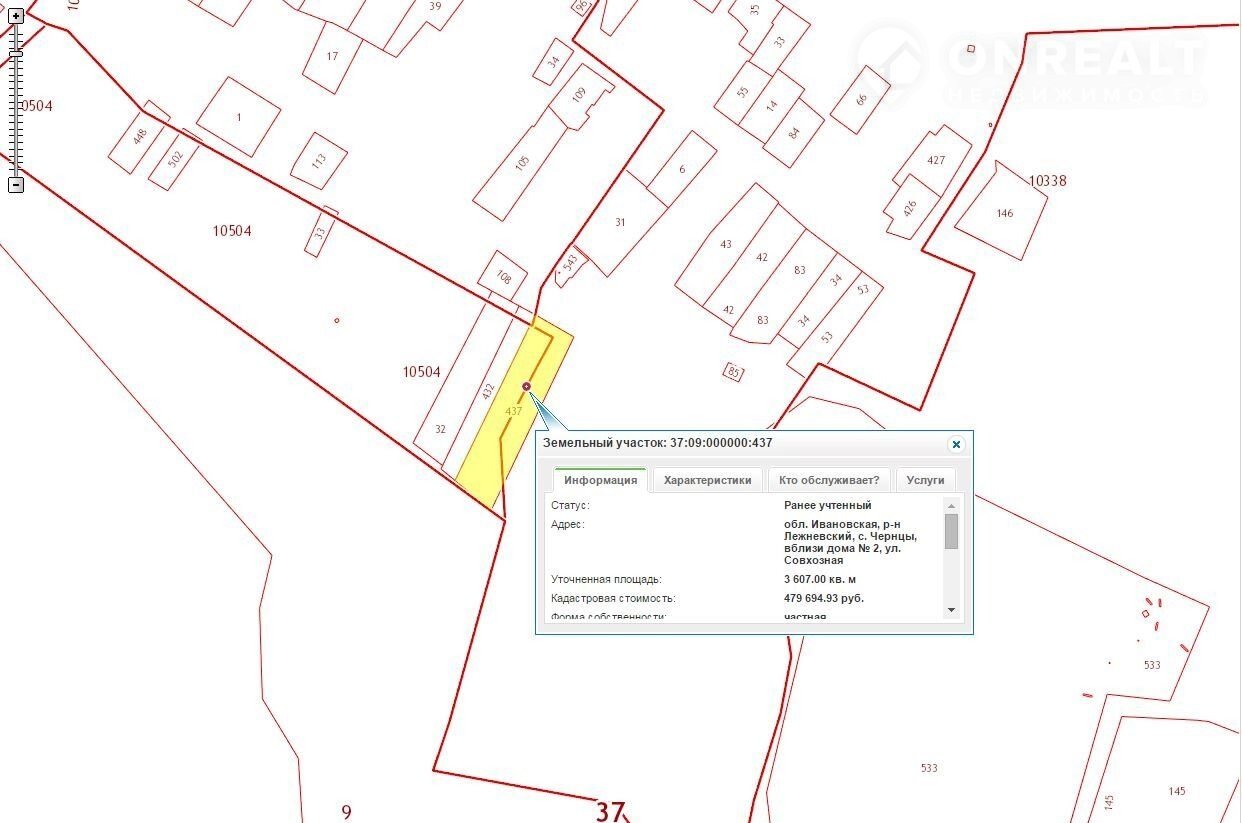
Task: Select the Услуги tab
Action: tap(925, 480)
